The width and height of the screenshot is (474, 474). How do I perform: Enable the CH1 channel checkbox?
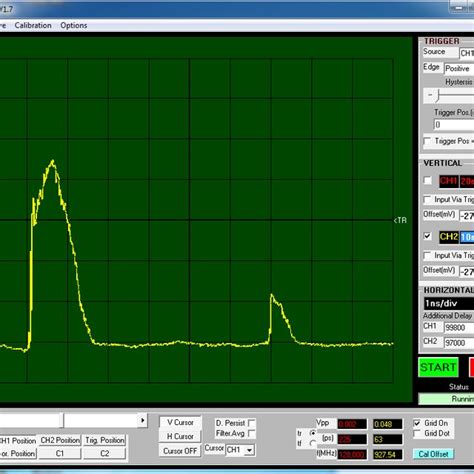(x=427, y=180)
